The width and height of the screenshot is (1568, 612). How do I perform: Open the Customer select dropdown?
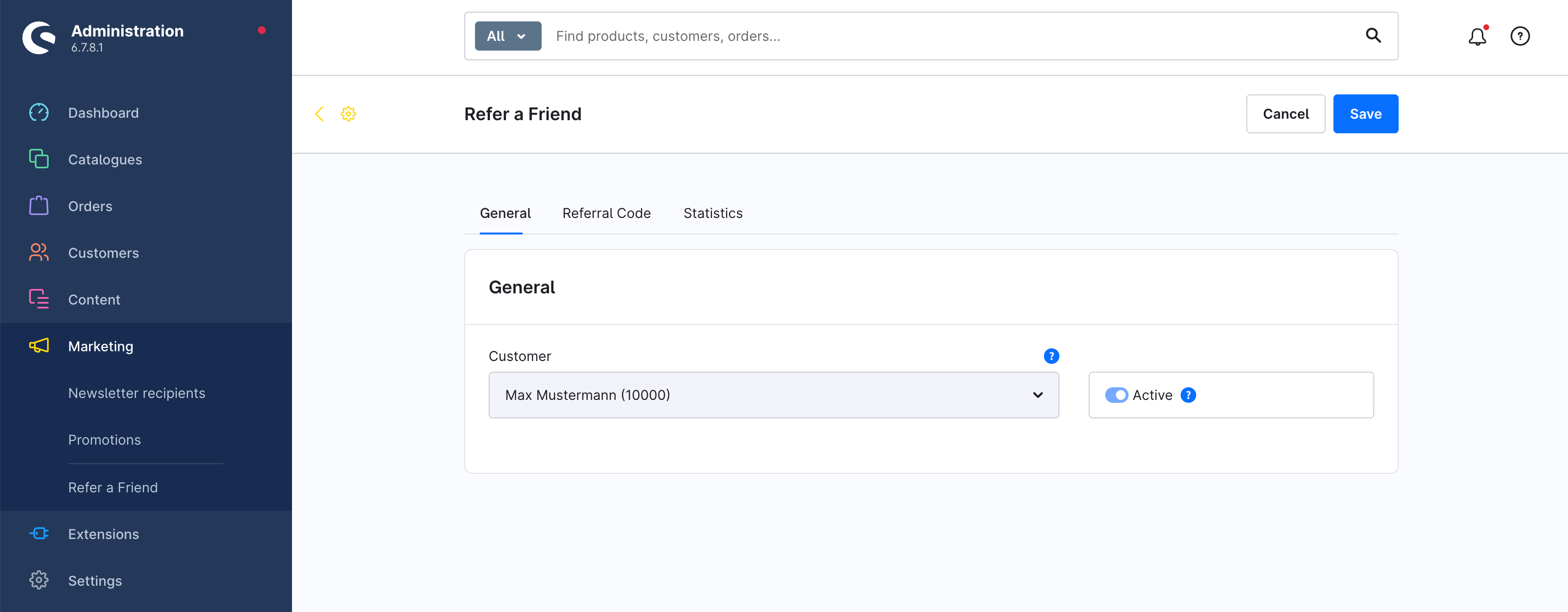tap(773, 395)
